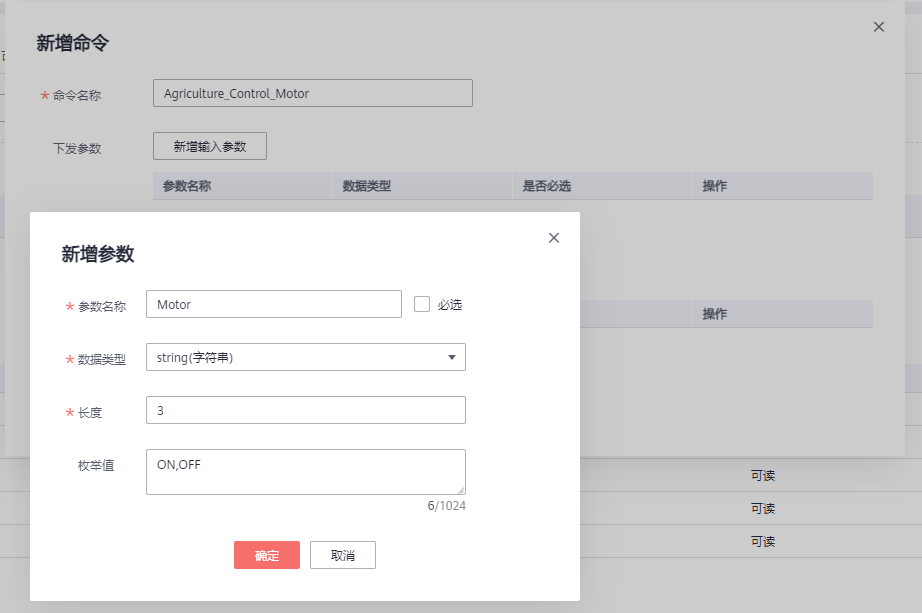
Task: Open the string(字符串) data type dropdown
Action: tap(305, 357)
